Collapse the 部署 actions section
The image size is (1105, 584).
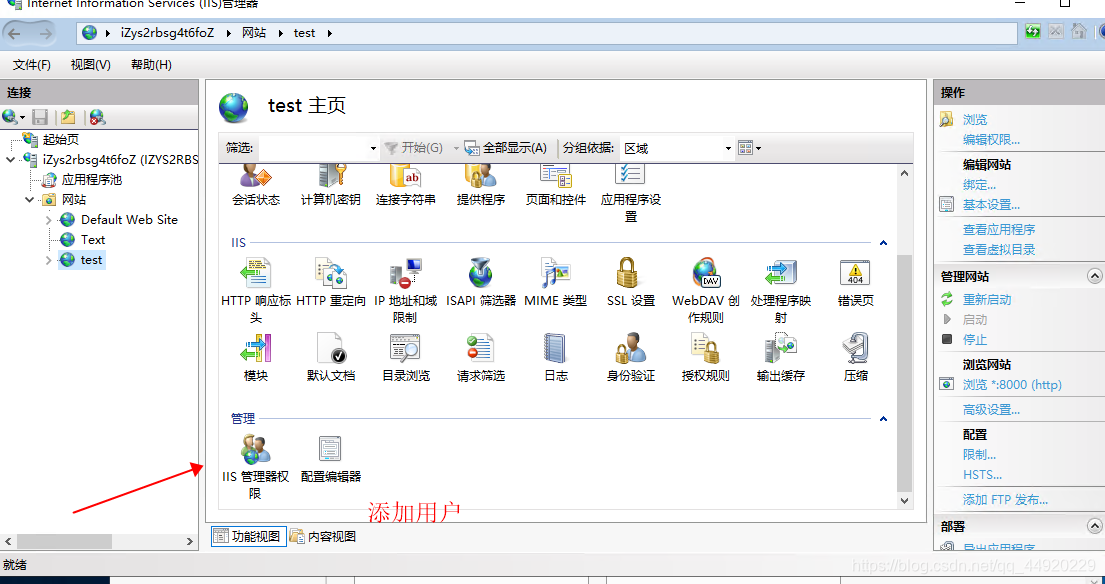click(1094, 526)
